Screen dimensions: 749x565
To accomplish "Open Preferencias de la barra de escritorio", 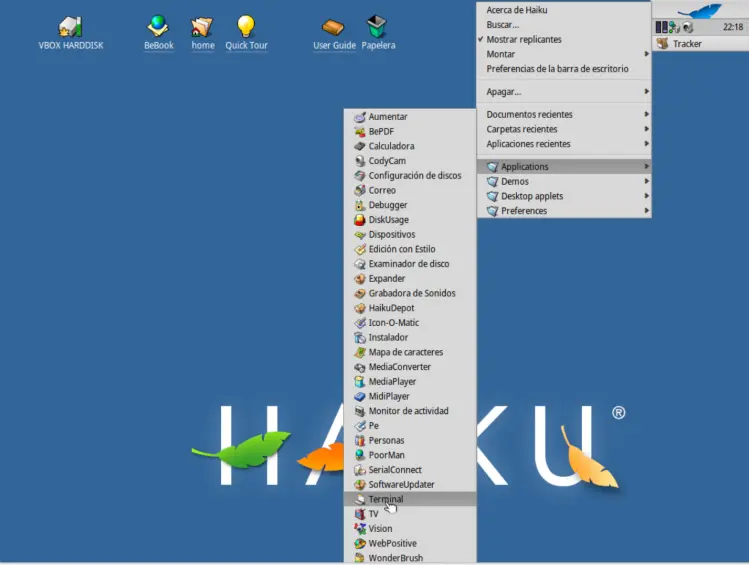I will 564,69.
